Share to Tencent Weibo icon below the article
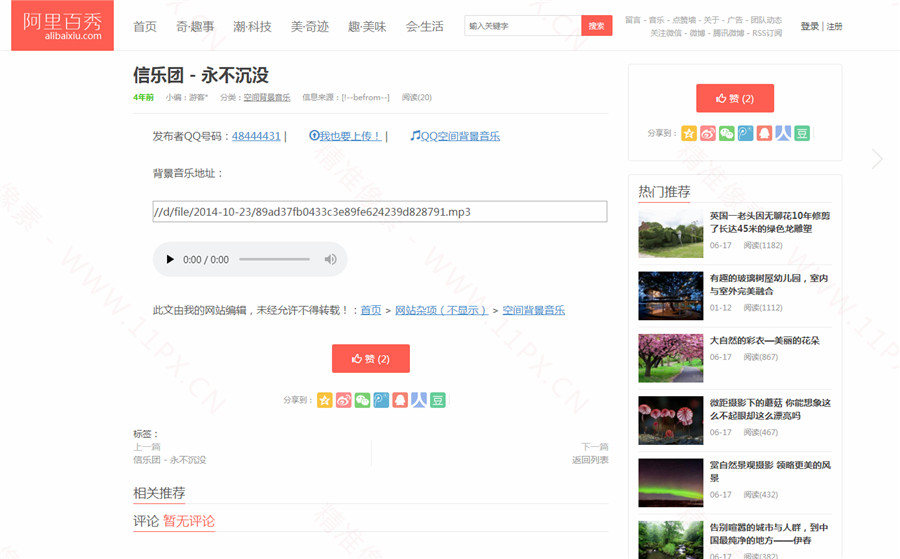900x559 pixels. point(381,400)
